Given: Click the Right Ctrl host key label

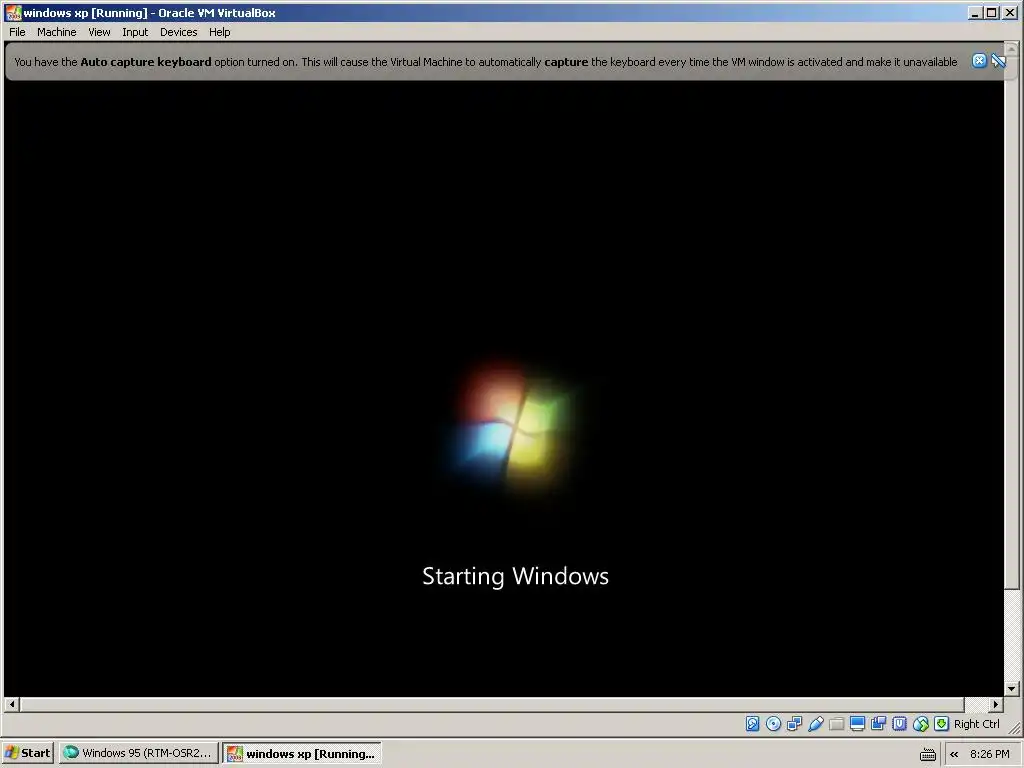Looking at the screenshot, I should coord(976,724).
